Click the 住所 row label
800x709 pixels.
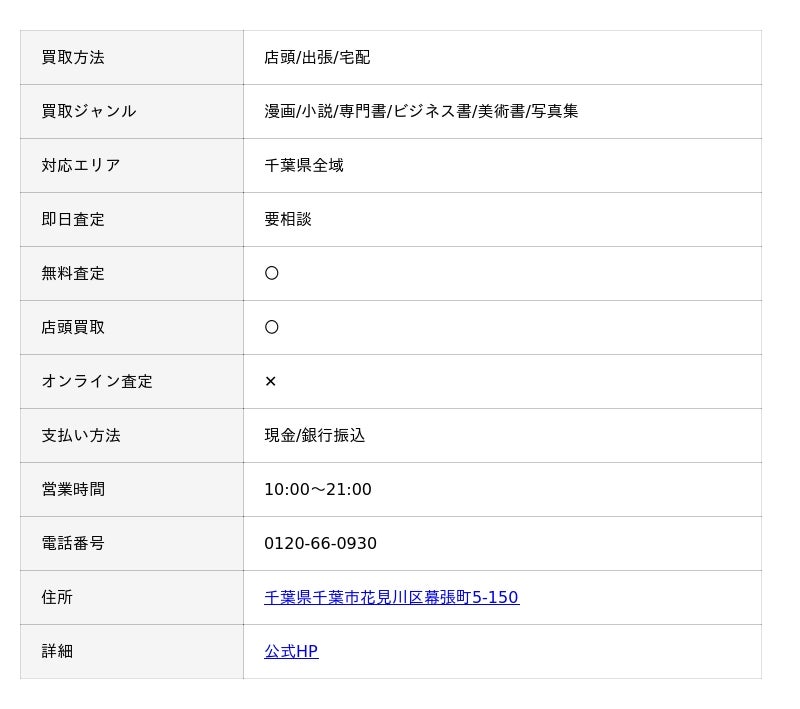(x=57, y=597)
